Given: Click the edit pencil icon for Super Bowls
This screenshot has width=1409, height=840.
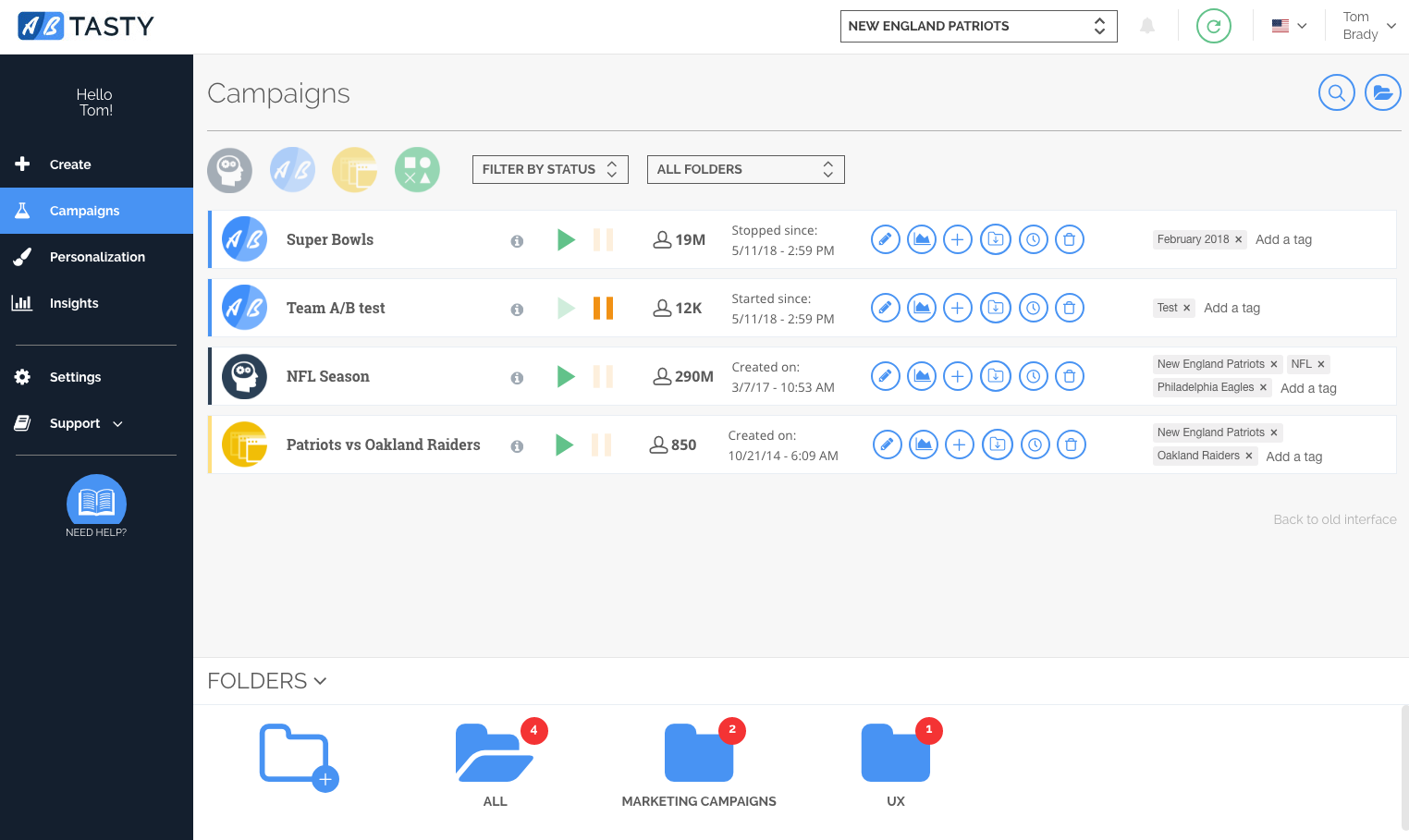Looking at the screenshot, I should [x=885, y=239].
